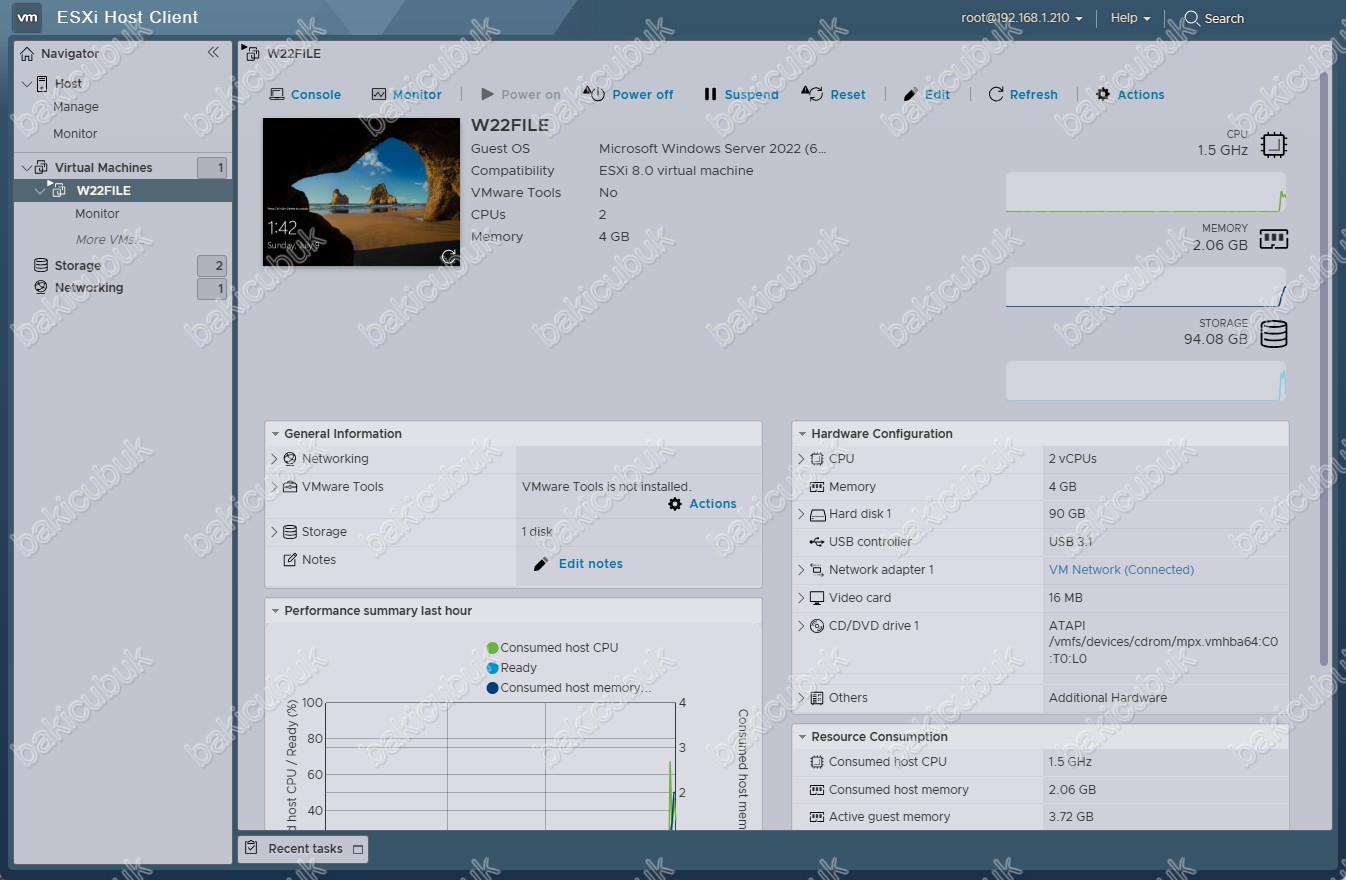Expand the Networking row in General Information

pyautogui.click(x=274, y=459)
